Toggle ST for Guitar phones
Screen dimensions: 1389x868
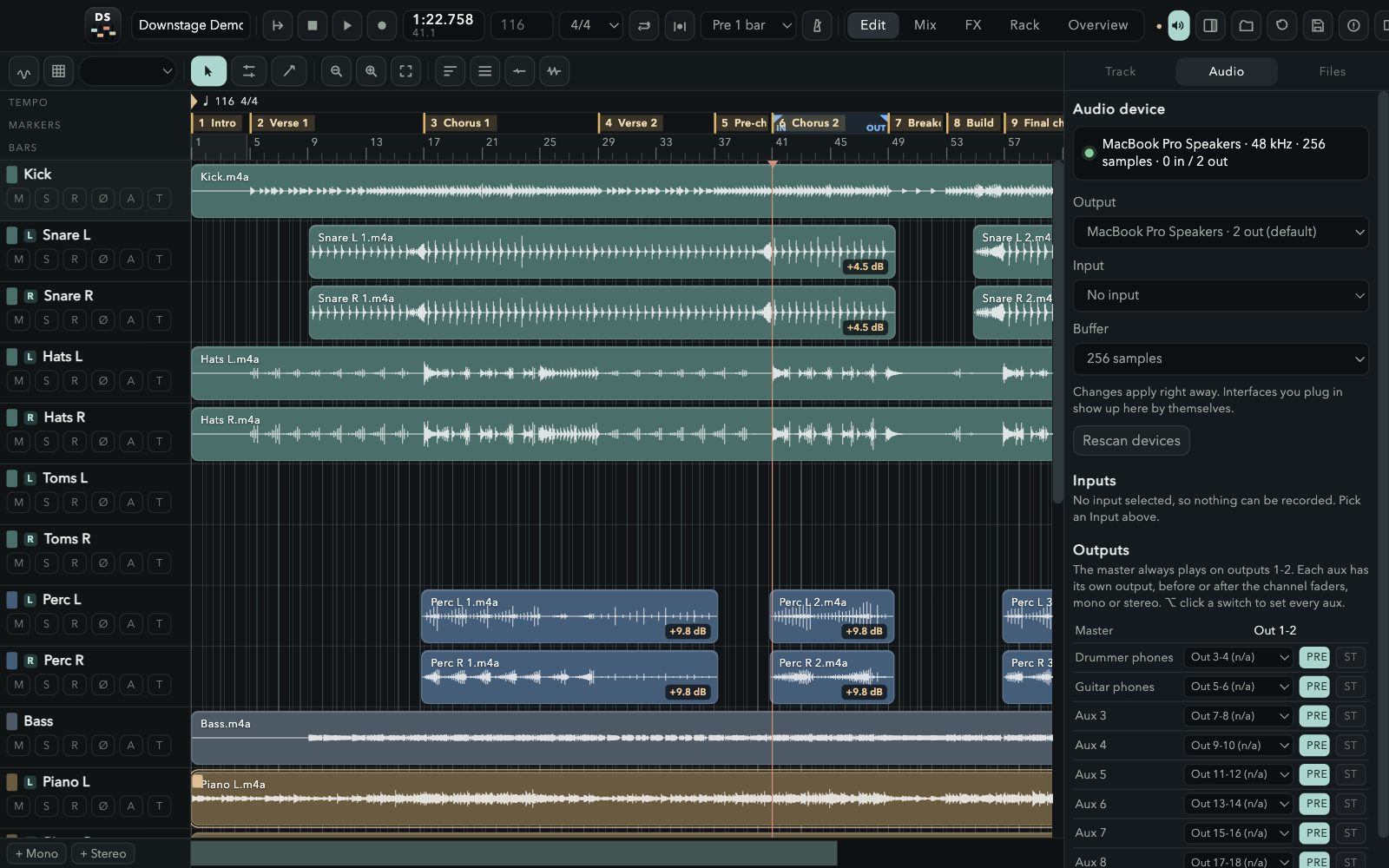coord(1350,687)
